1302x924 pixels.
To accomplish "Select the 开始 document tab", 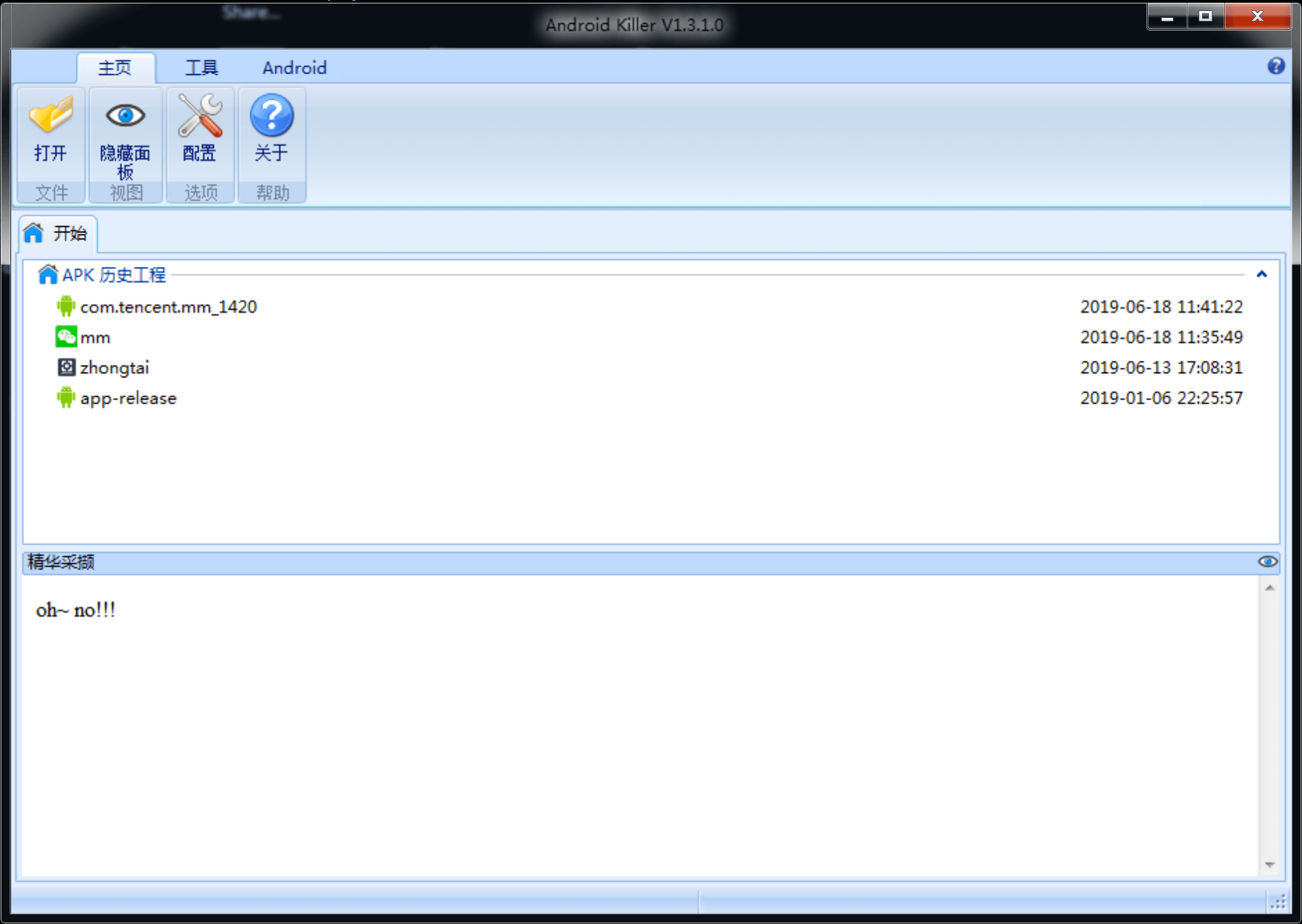I will 58,233.
